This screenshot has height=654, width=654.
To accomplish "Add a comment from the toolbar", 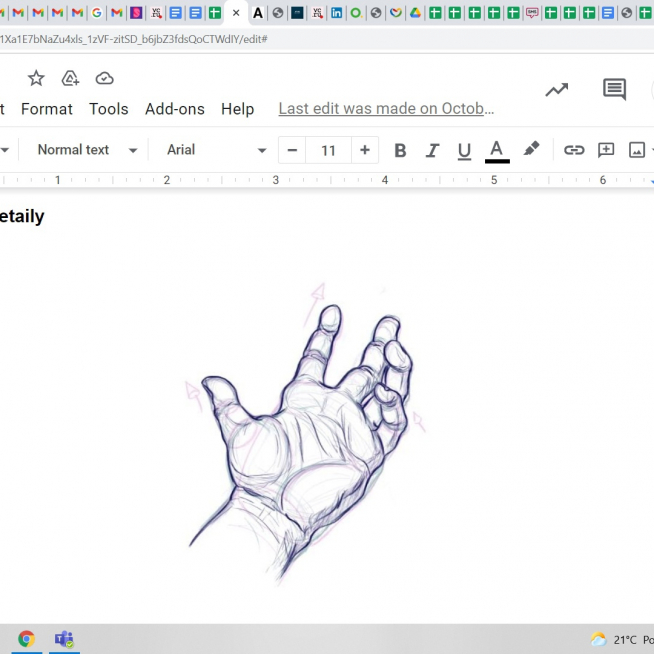I will click(606, 150).
